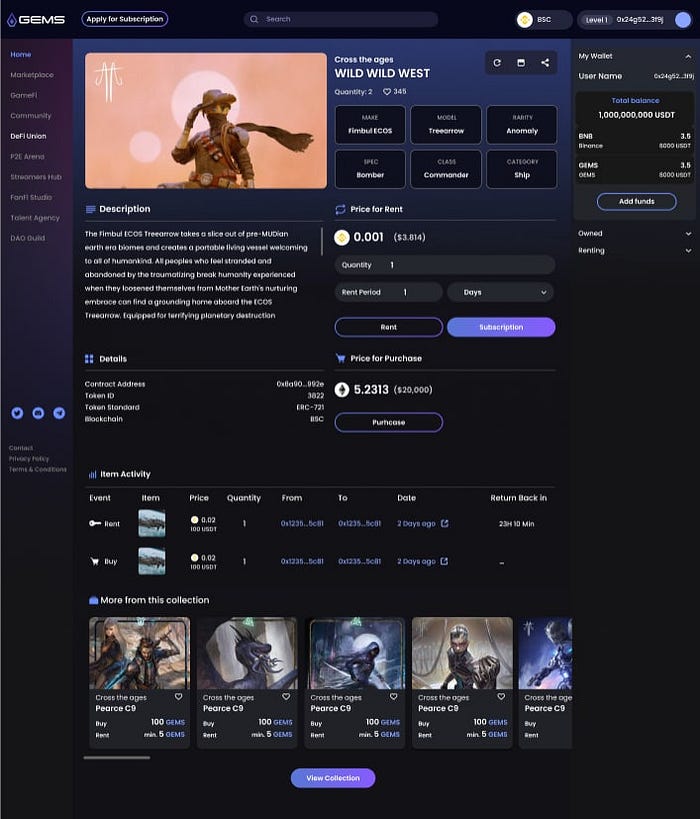
Task: Click the Rent button
Action: (x=389, y=327)
